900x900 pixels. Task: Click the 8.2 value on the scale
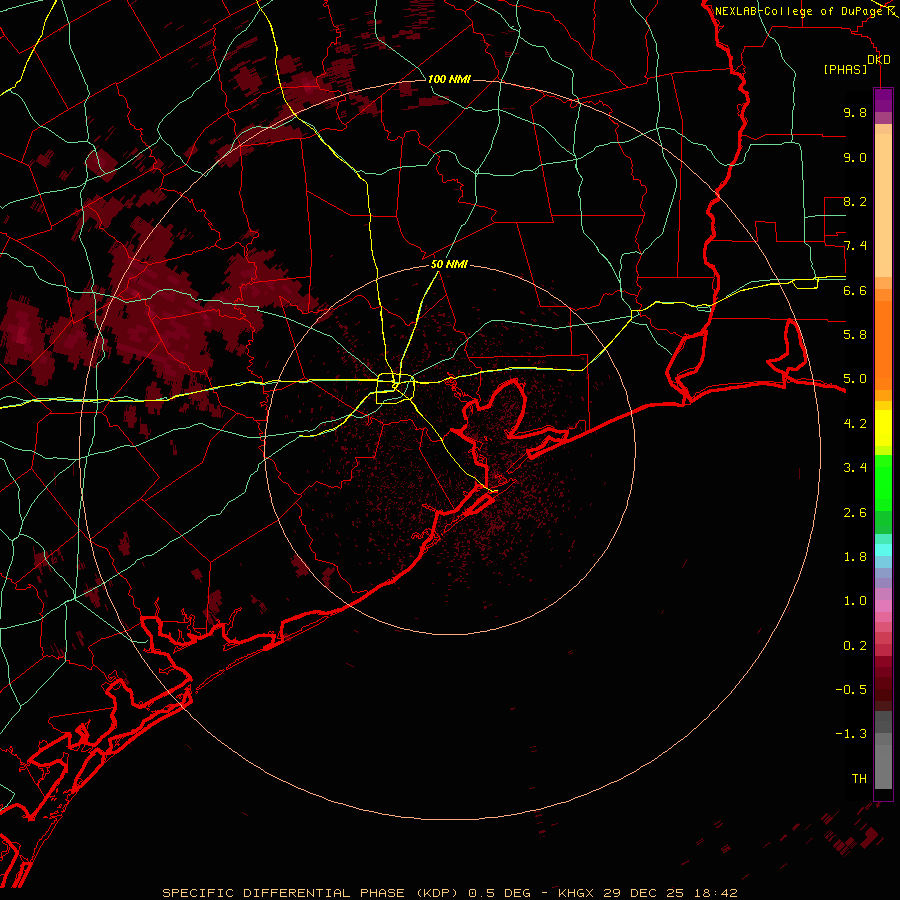[855, 201]
